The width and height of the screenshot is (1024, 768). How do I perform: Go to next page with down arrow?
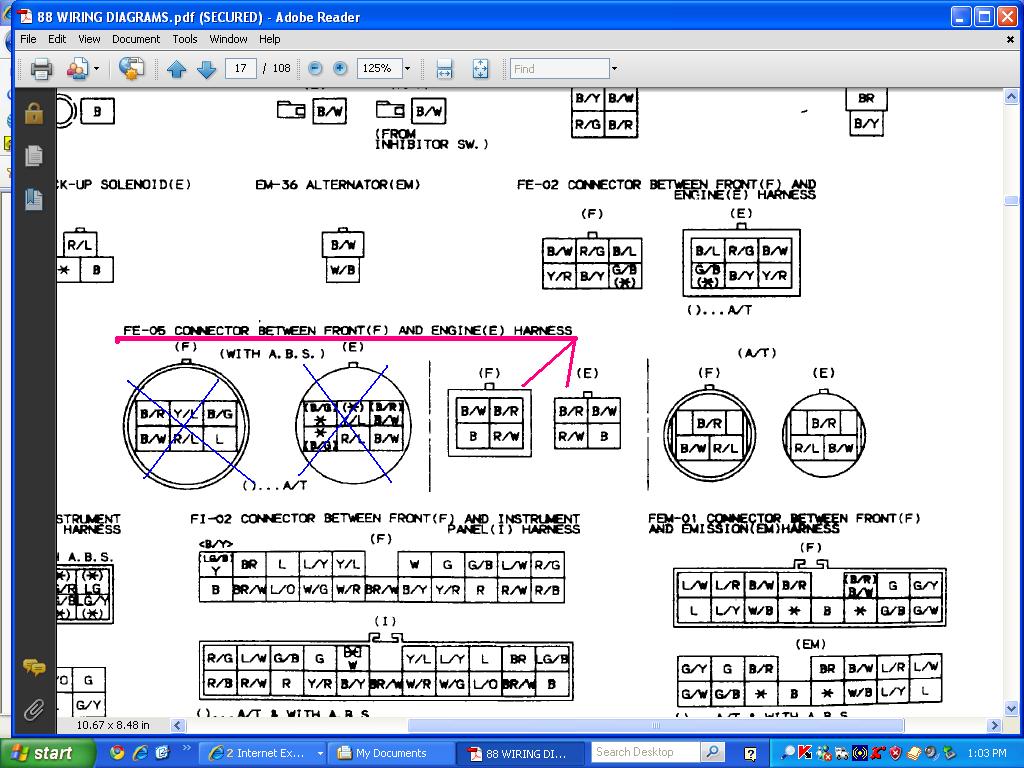pos(206,69)
